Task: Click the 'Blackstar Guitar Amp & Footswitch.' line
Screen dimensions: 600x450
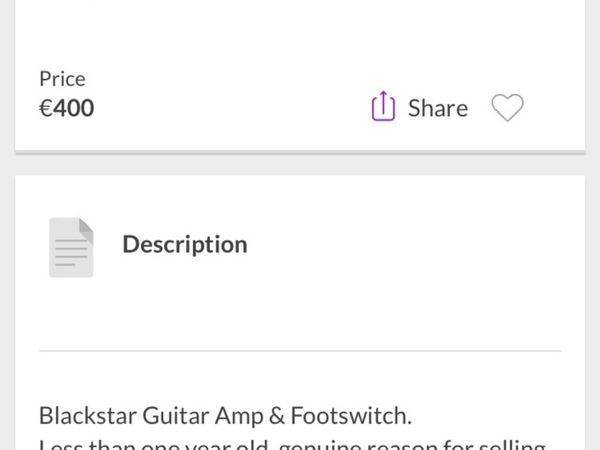Action: click(x=225, y=415)
